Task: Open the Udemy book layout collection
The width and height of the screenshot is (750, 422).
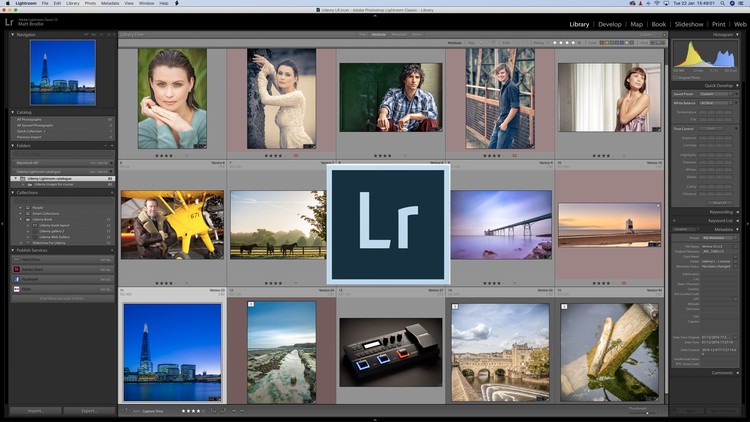Action: pos(54,225)
